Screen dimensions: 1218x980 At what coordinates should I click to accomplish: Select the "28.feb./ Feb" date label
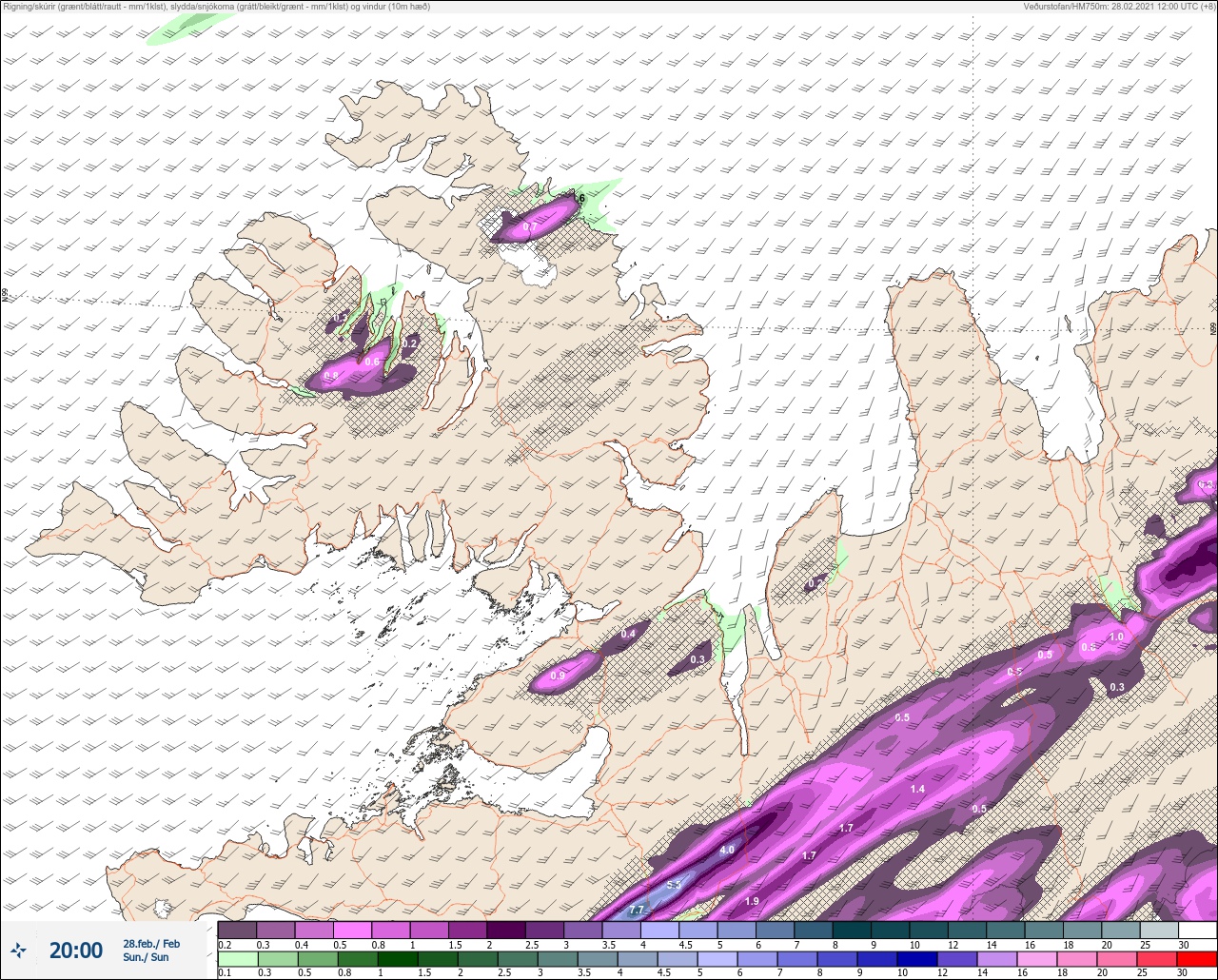[151, 943]
